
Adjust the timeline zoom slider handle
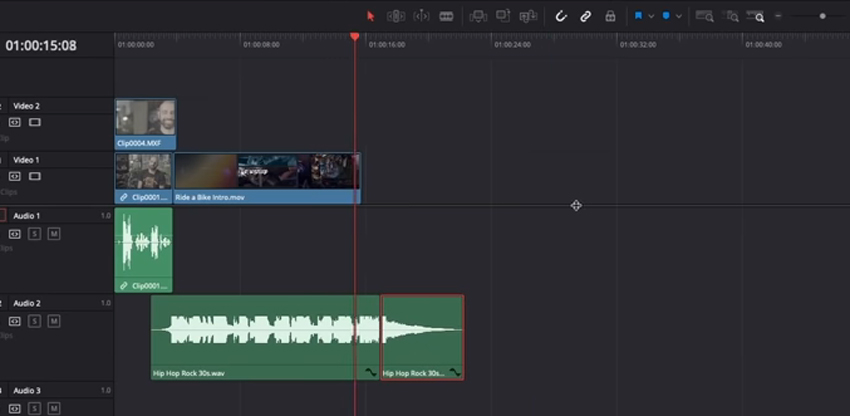[x=823, y=16]
